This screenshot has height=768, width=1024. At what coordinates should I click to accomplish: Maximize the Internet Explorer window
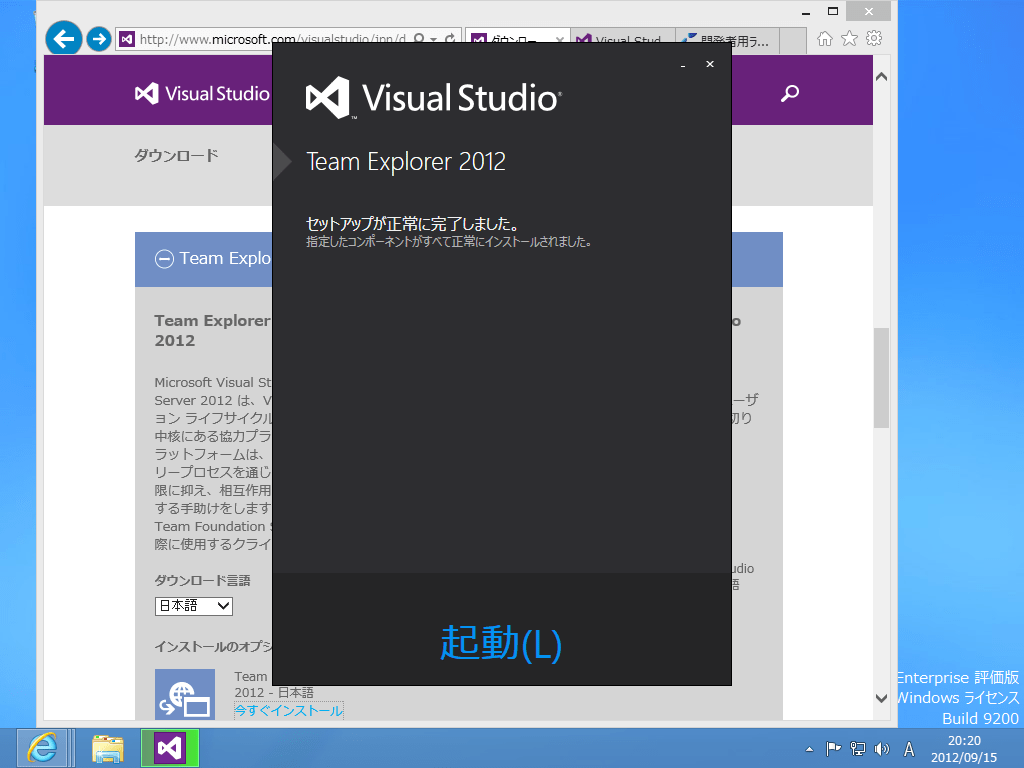833,11
